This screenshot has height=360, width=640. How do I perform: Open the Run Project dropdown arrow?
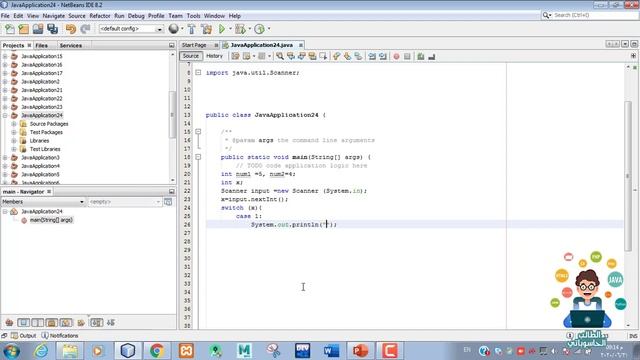230,29
